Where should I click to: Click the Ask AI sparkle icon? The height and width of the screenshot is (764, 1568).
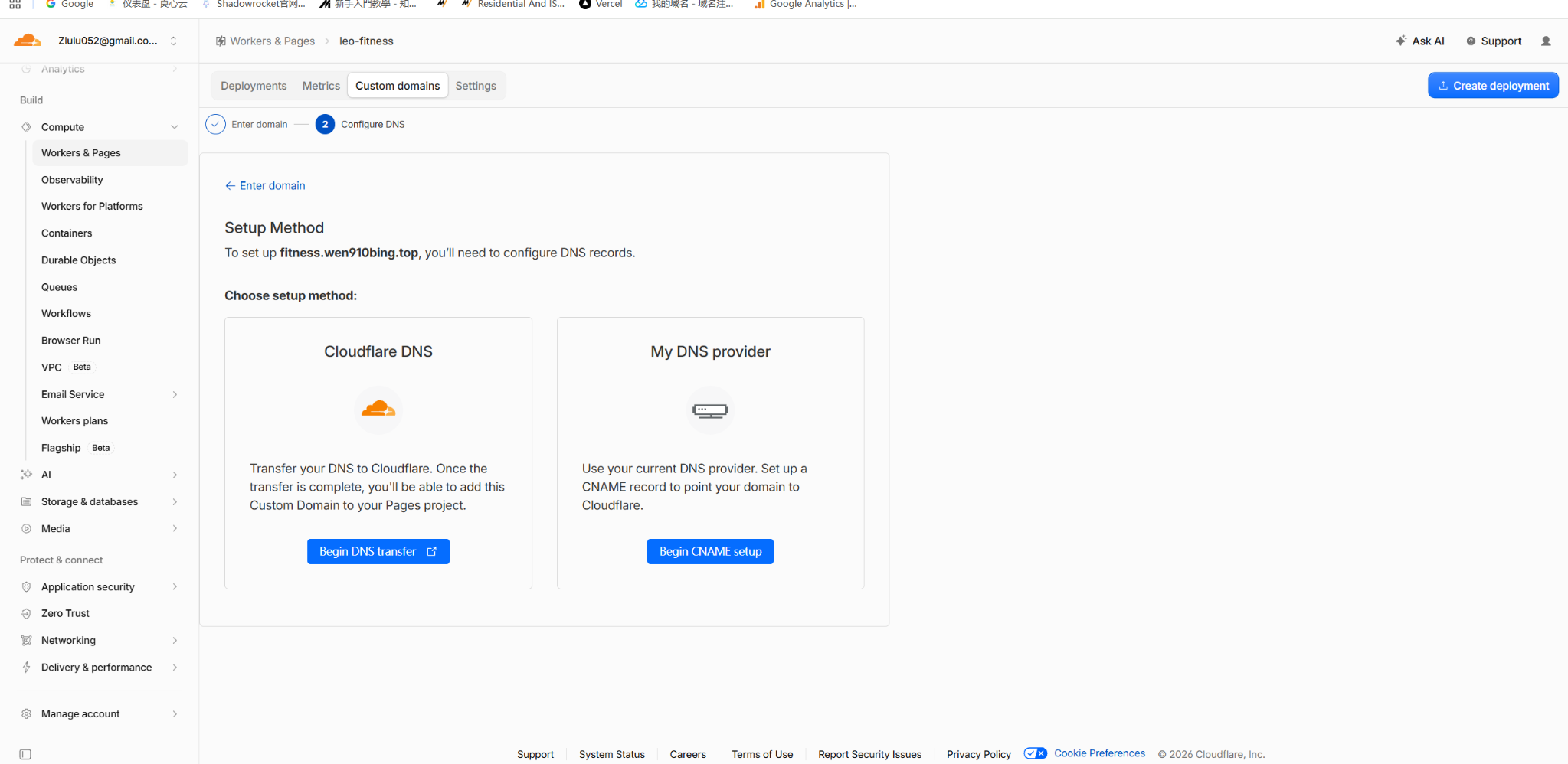[x=1401, y=41]
